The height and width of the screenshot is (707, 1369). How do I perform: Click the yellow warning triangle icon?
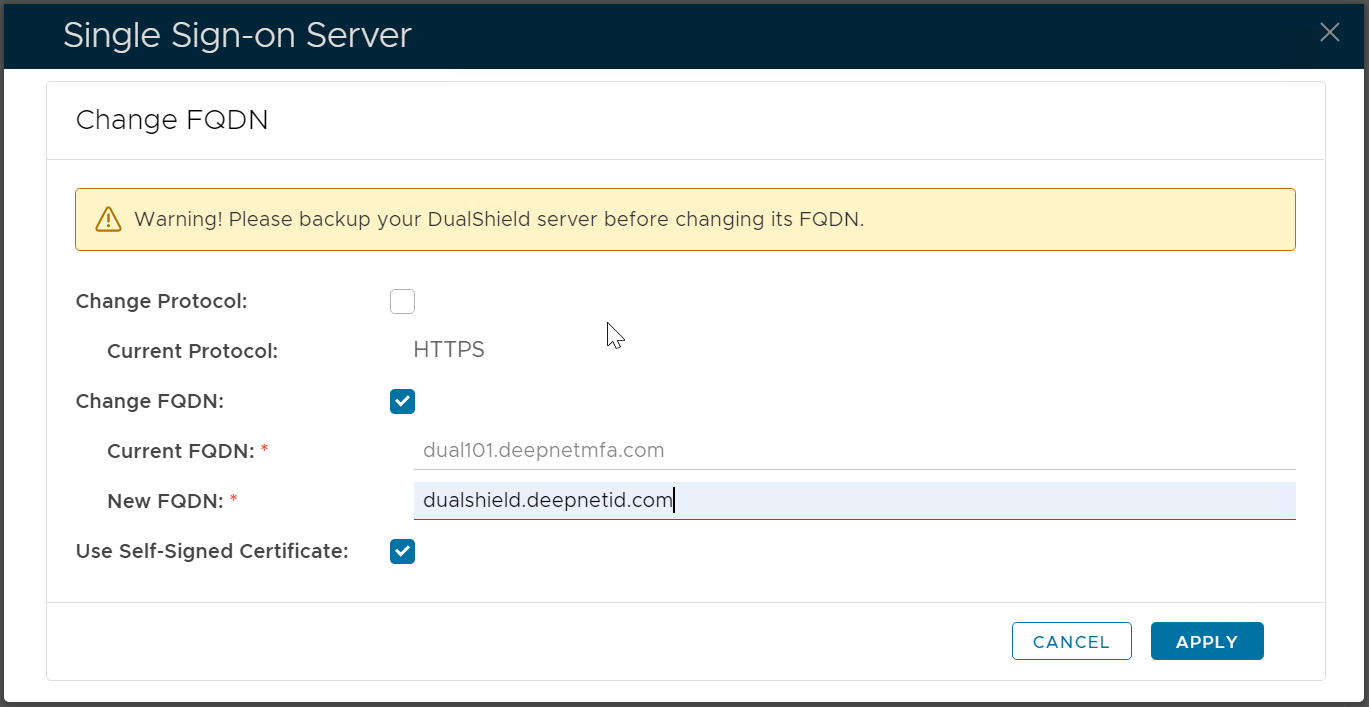[107, 219]
